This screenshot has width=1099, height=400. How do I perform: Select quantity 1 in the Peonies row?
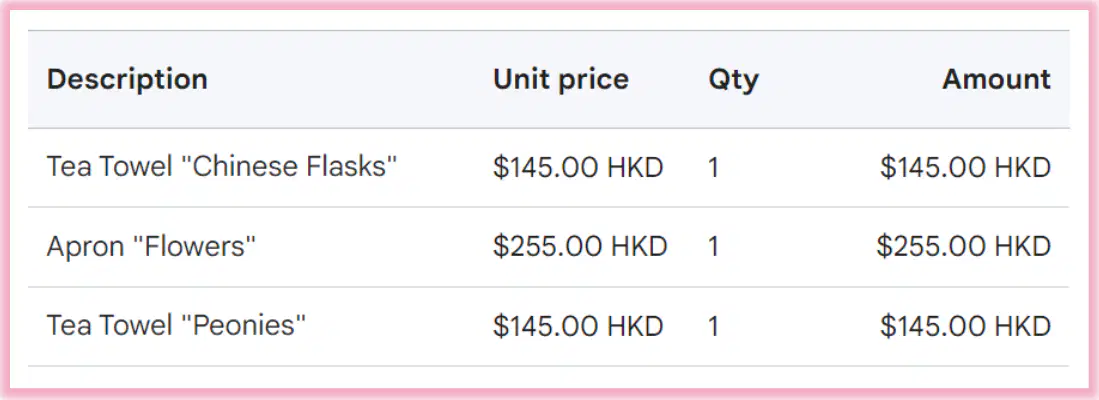tap(714, 326)
